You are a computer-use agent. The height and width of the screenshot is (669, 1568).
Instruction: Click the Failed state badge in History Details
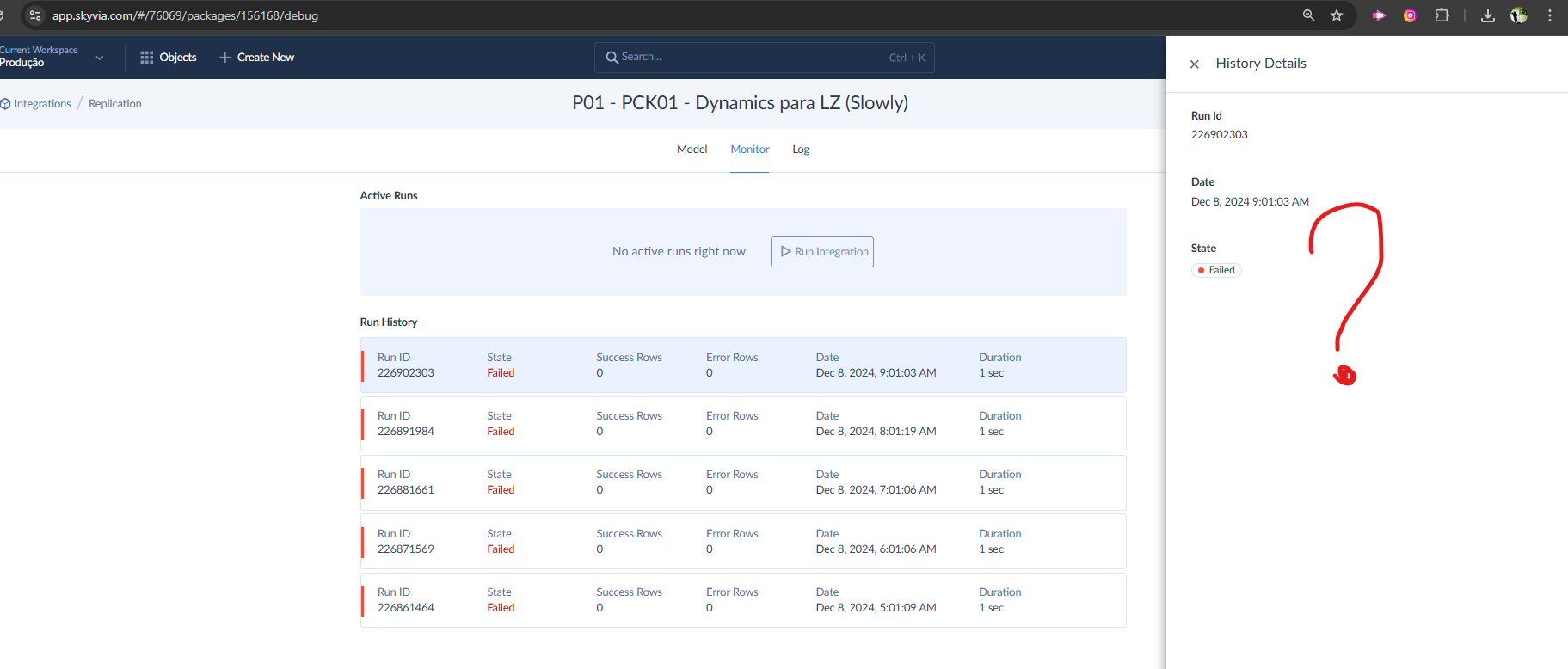point(1216,270)
